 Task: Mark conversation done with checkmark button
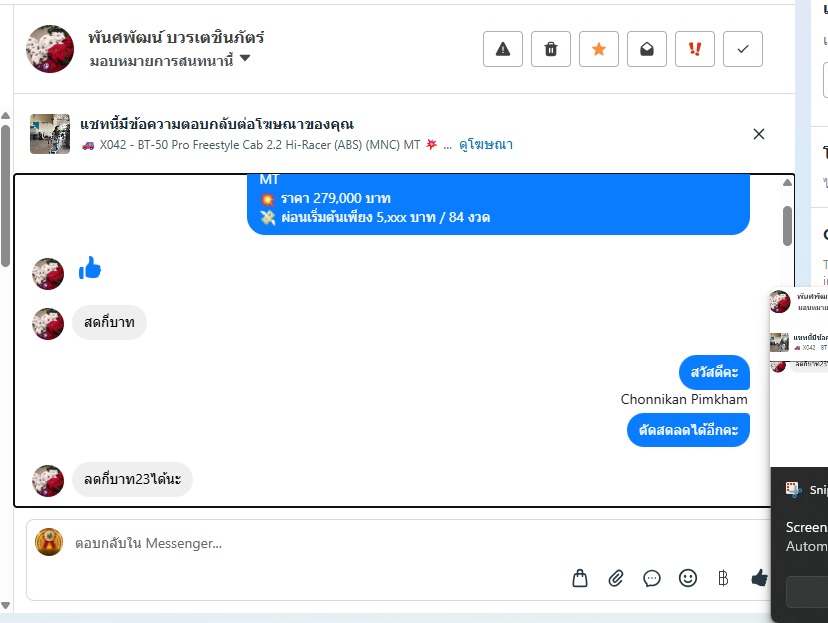tap(743, 49)
